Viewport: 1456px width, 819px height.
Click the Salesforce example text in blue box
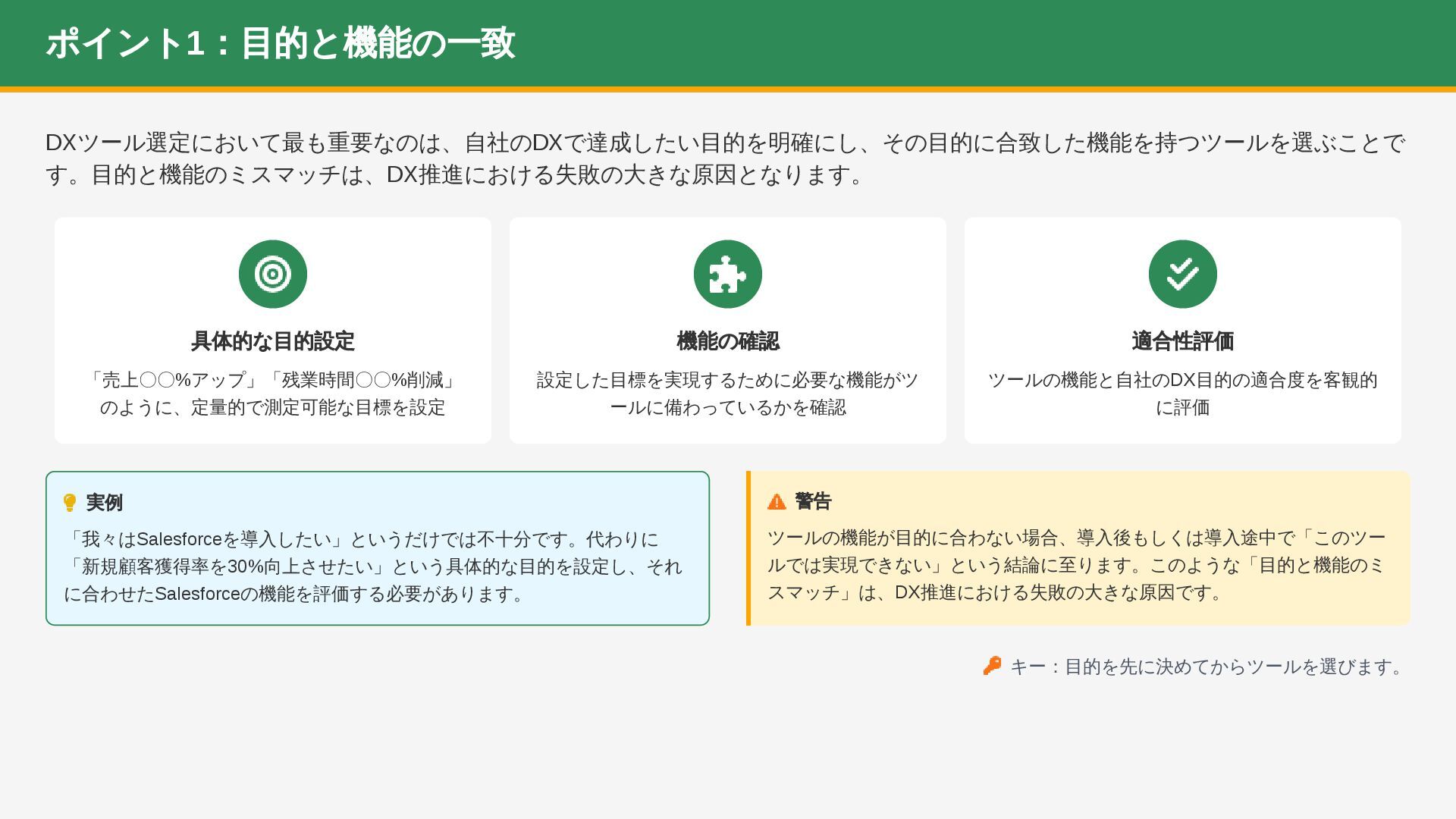373,566
